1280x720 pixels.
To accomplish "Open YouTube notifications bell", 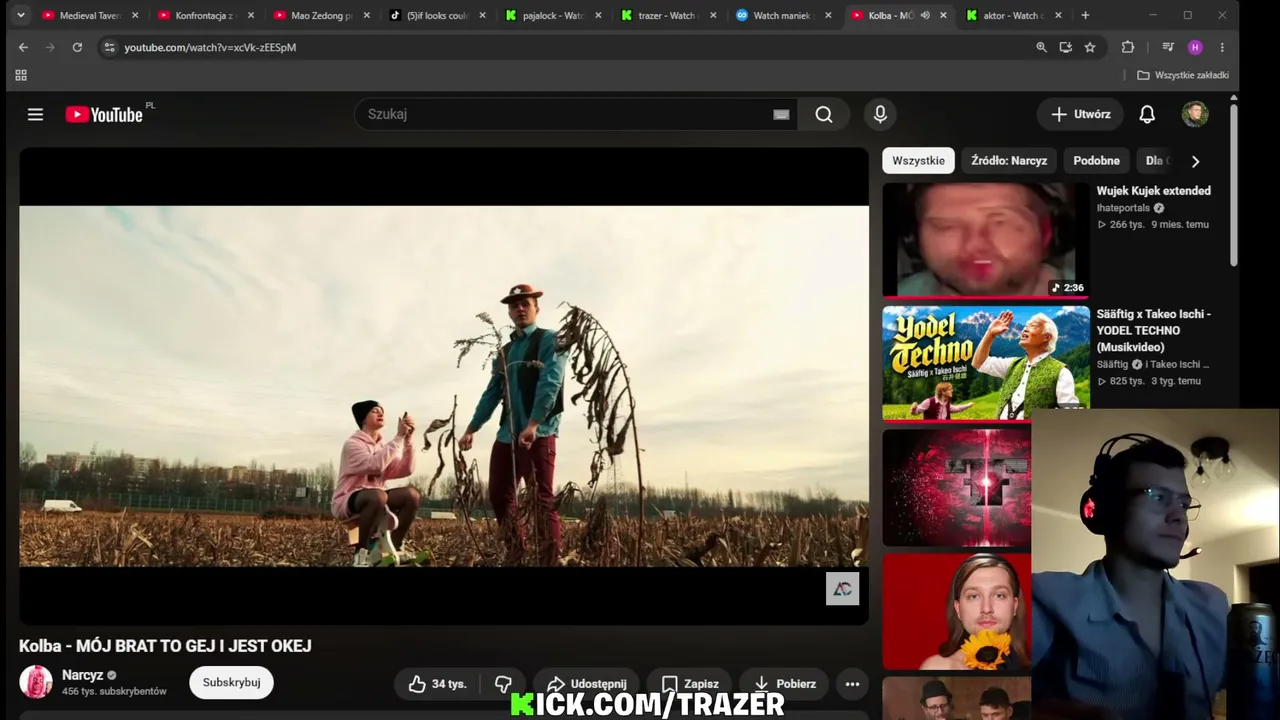I will click(1147, 114).
